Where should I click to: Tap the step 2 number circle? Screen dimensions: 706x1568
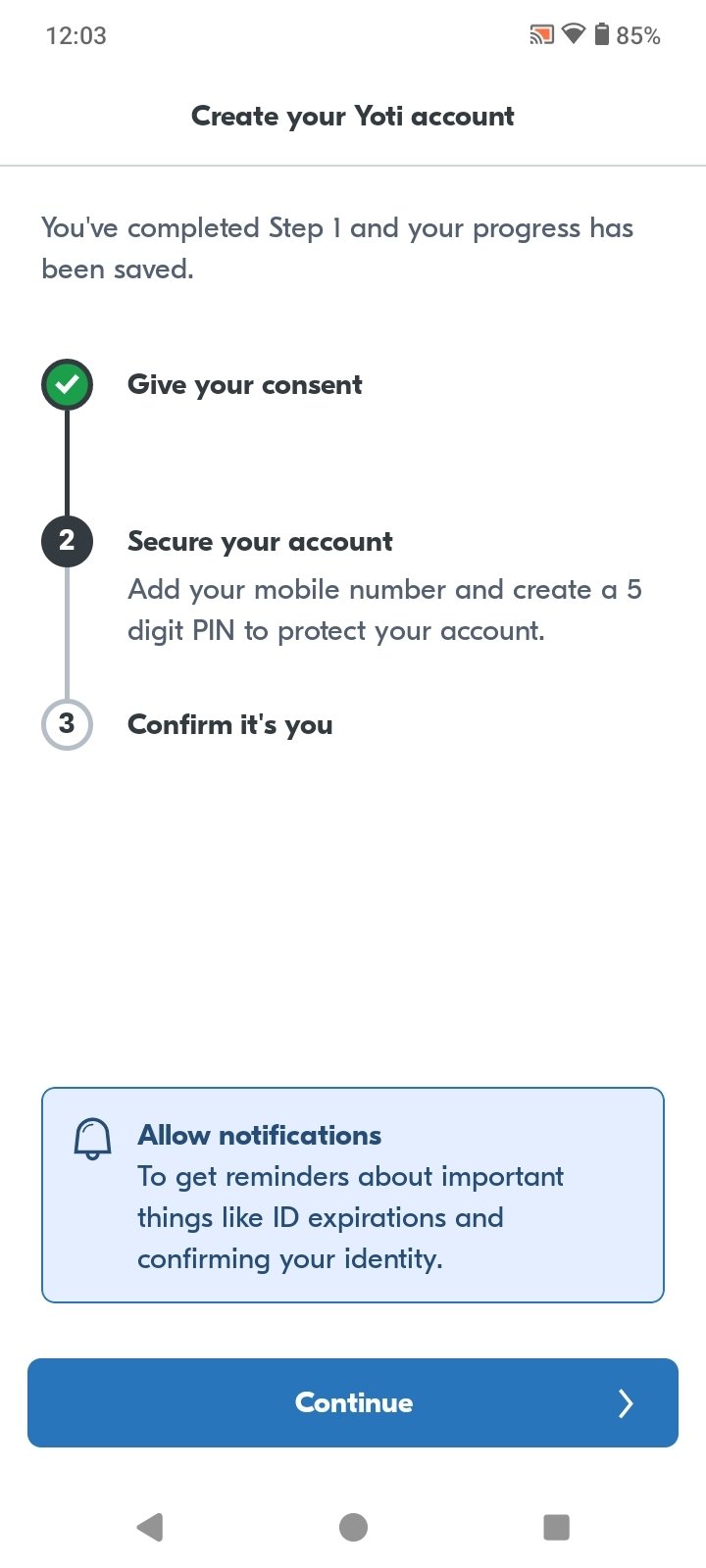pos(67,541)
